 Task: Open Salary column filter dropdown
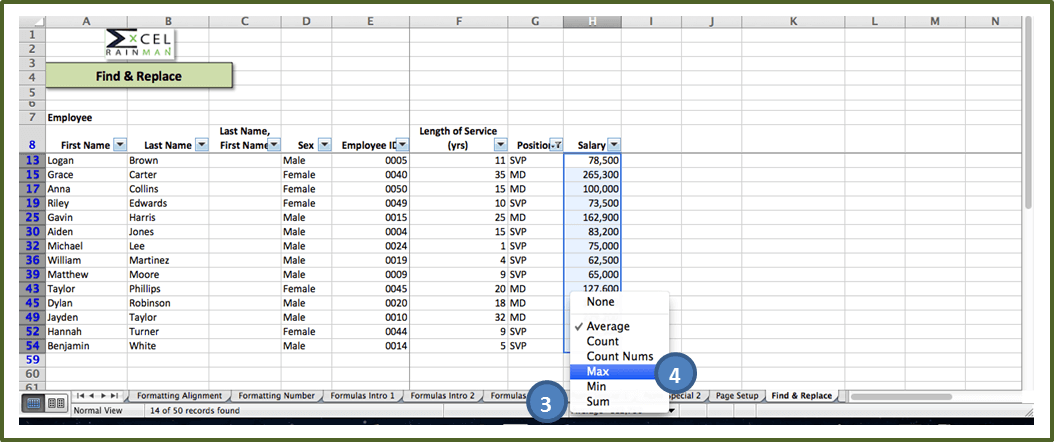[614, 145]
